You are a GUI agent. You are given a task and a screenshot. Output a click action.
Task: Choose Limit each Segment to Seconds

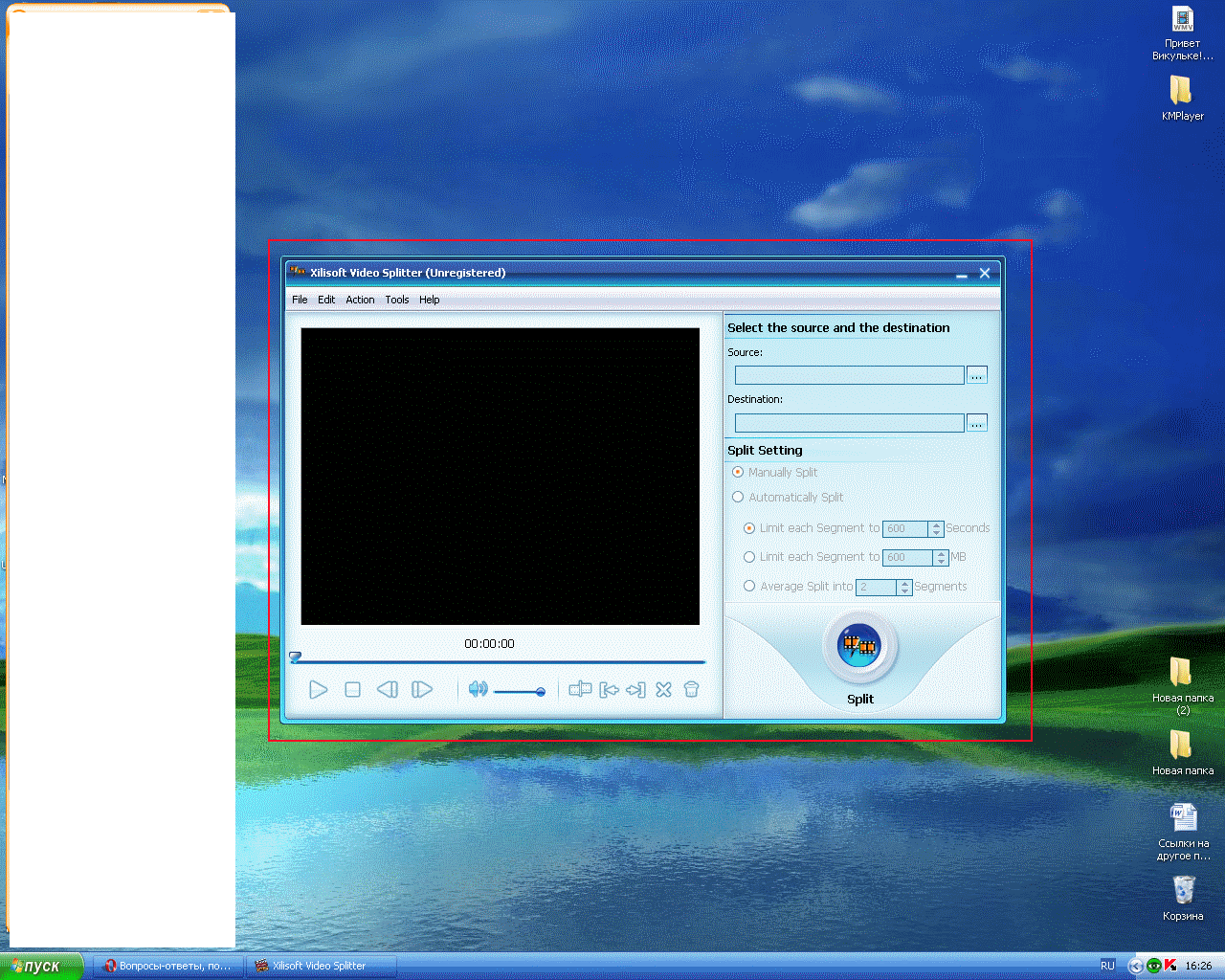(x=749, y=528)
